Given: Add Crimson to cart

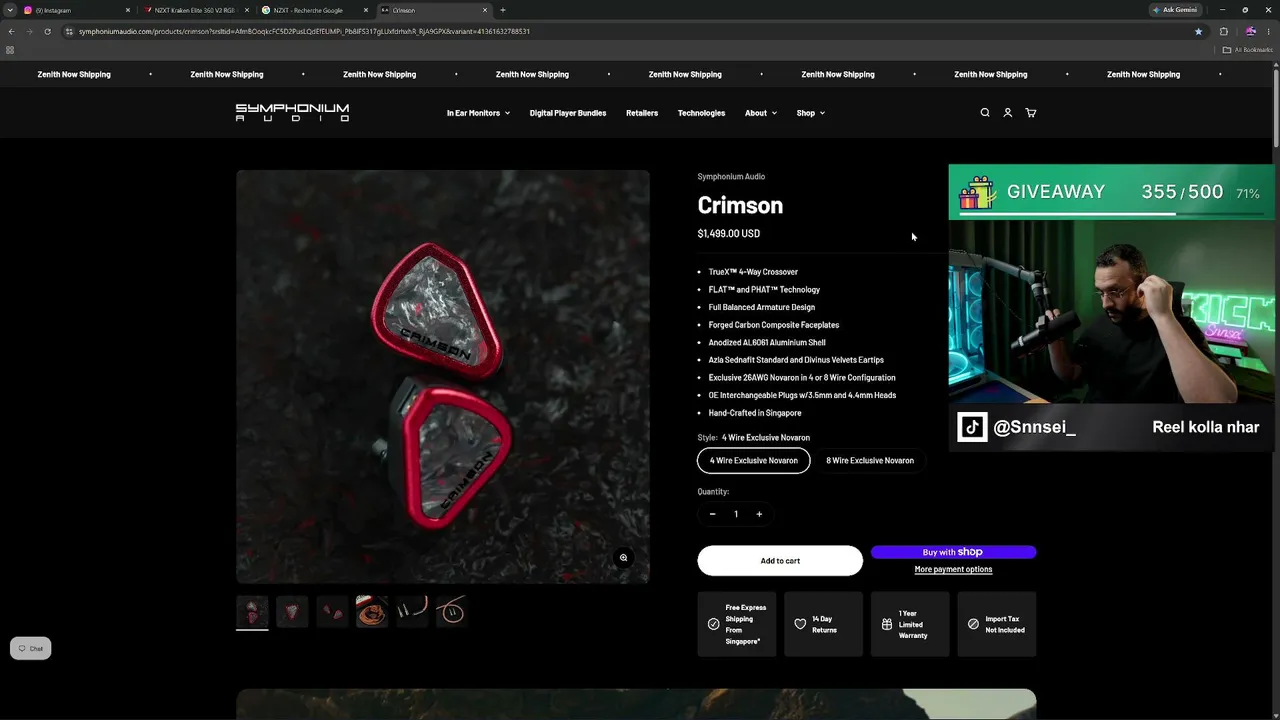Looking at the screenshot, I should coord(780,561).
